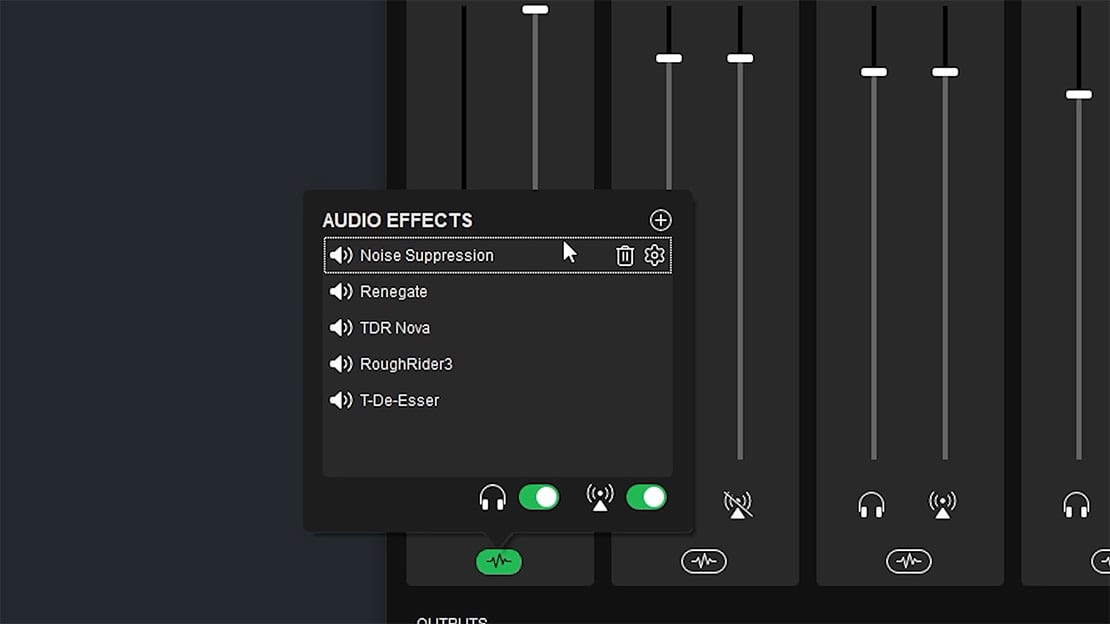Adjust third channel monitor fader handle

pyautogui.click(x=874, y=72)
